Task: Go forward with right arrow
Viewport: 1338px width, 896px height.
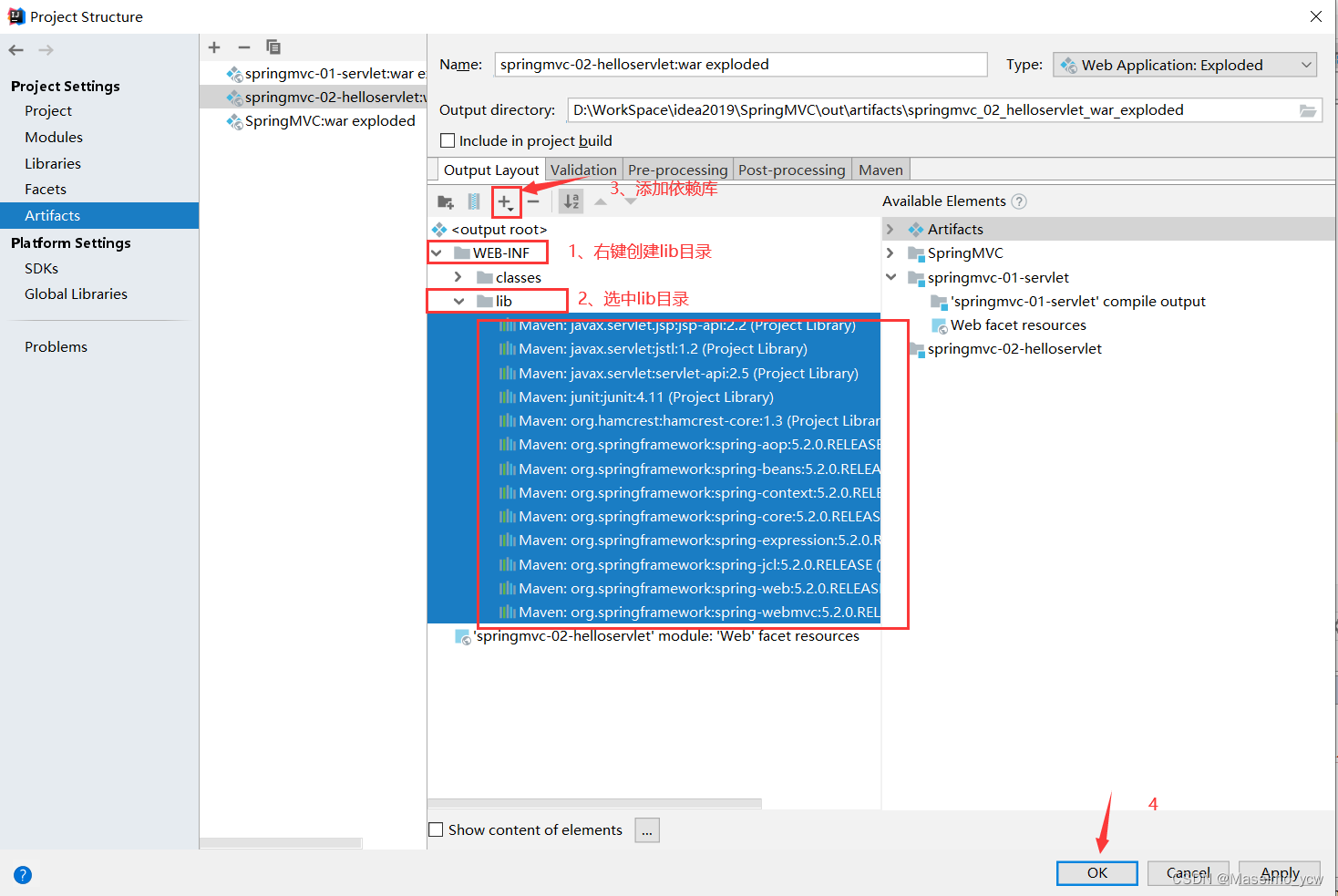Action: [x=46, y=50]
